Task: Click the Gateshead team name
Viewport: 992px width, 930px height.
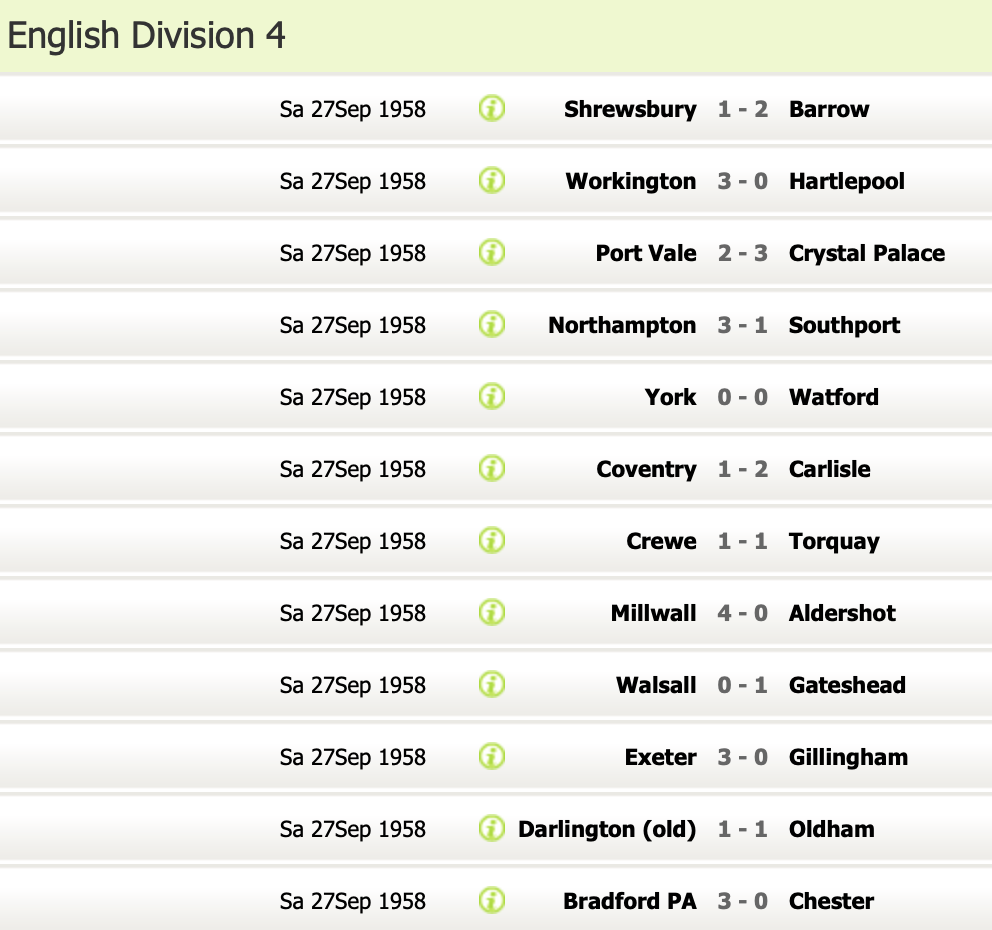Action: [847, 685]
